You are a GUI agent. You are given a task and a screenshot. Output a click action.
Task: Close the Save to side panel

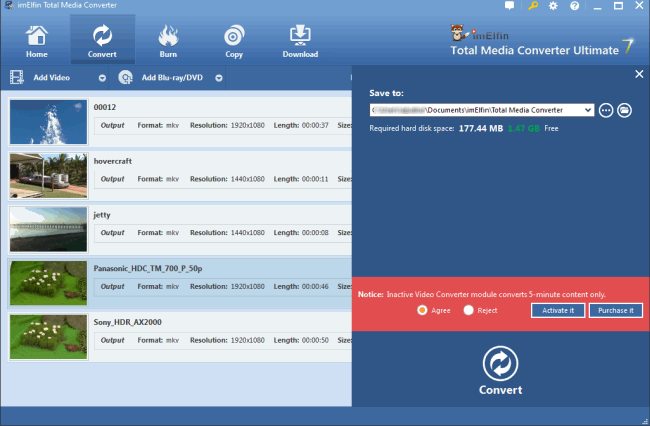[639, 74]
